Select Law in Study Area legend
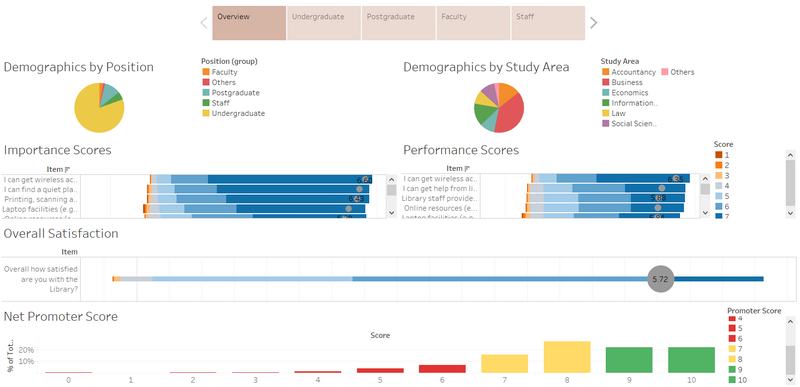Screen dimensions: 800x387 pyautogui.click(x=613, y=113)
